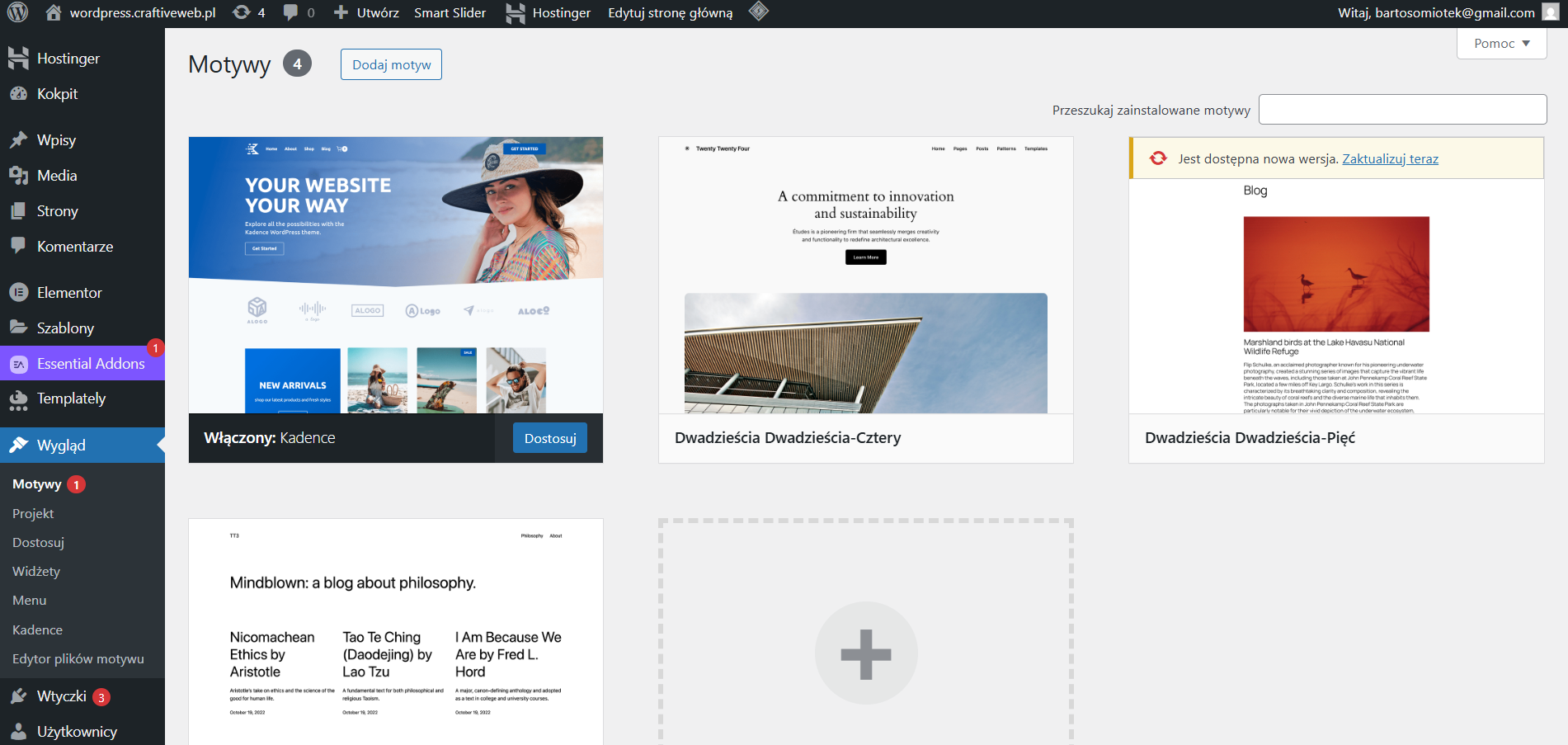Open the Widżety submenu item
Screen dimensions: 1568x745
tap(36, 572)
